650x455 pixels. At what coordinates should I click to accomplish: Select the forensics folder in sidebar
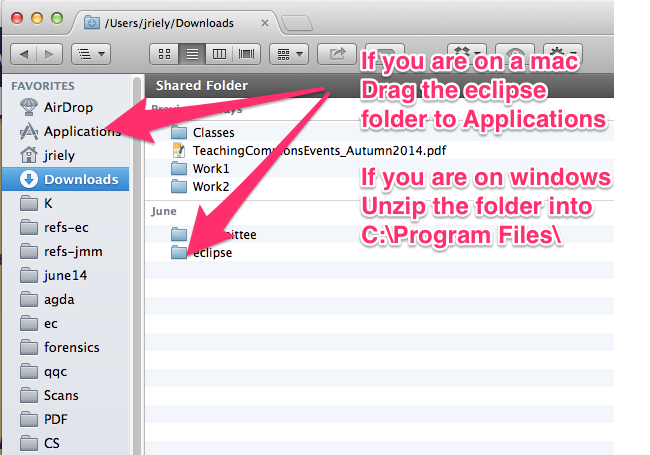pyautogui.click(x=74, y=348)
